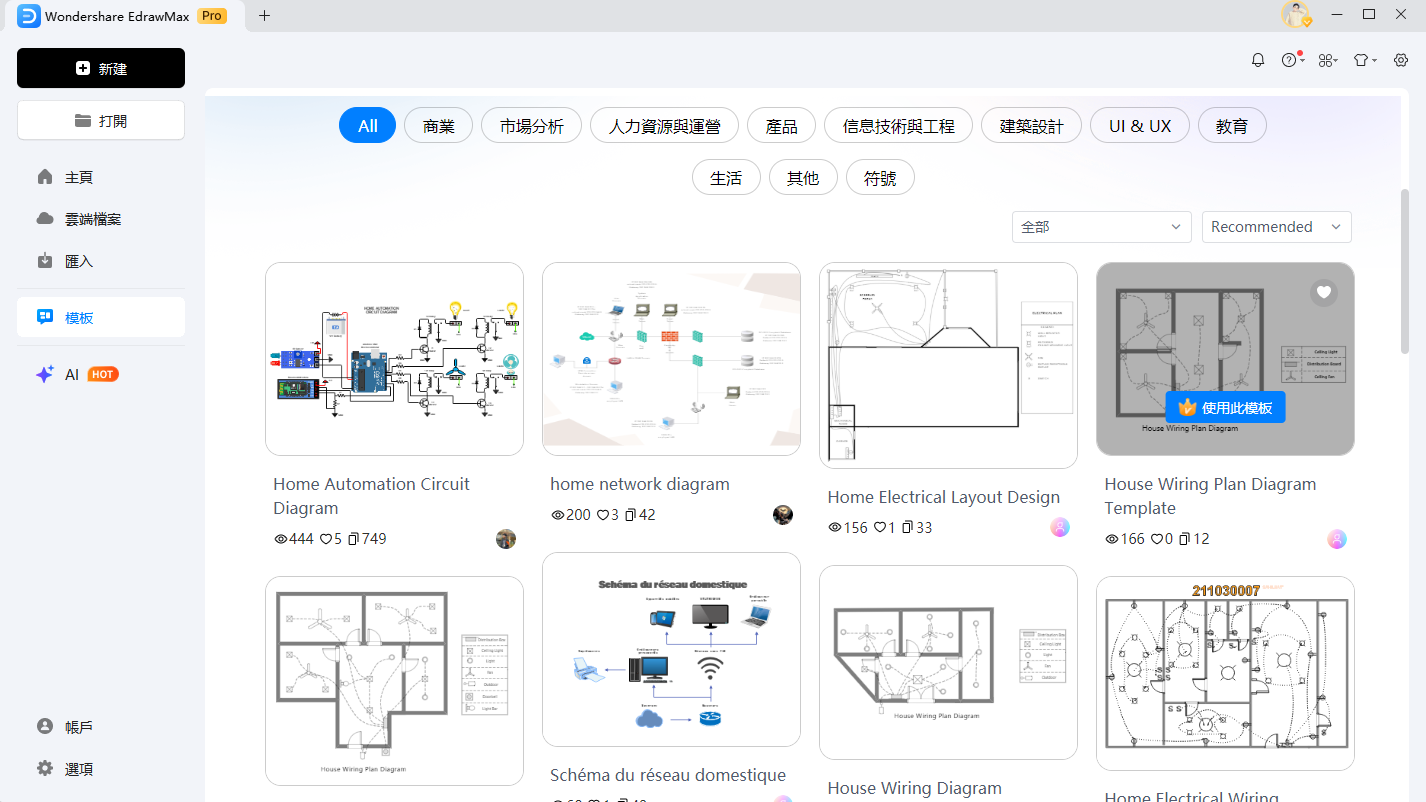This screenshot has width=1426, height=802.
Task: Favorite the House Wiring Plan template heart
Action: pos(1323,292)
